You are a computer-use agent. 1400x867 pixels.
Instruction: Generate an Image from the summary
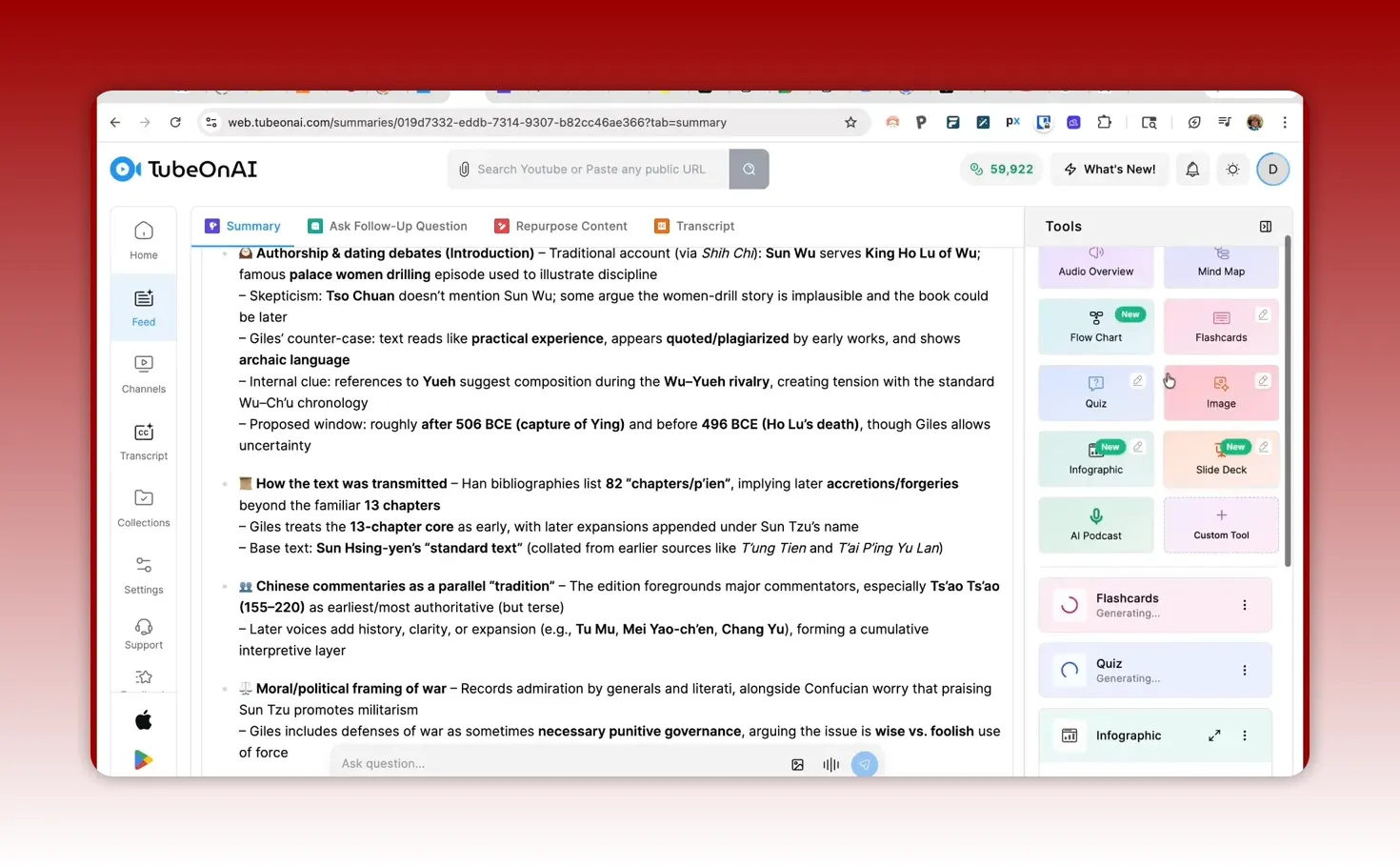point(1220,394)
